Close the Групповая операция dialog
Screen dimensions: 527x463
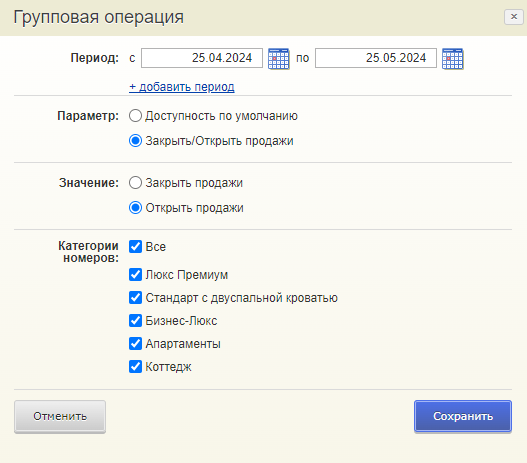pyautogui.click(x=514, y=17)
